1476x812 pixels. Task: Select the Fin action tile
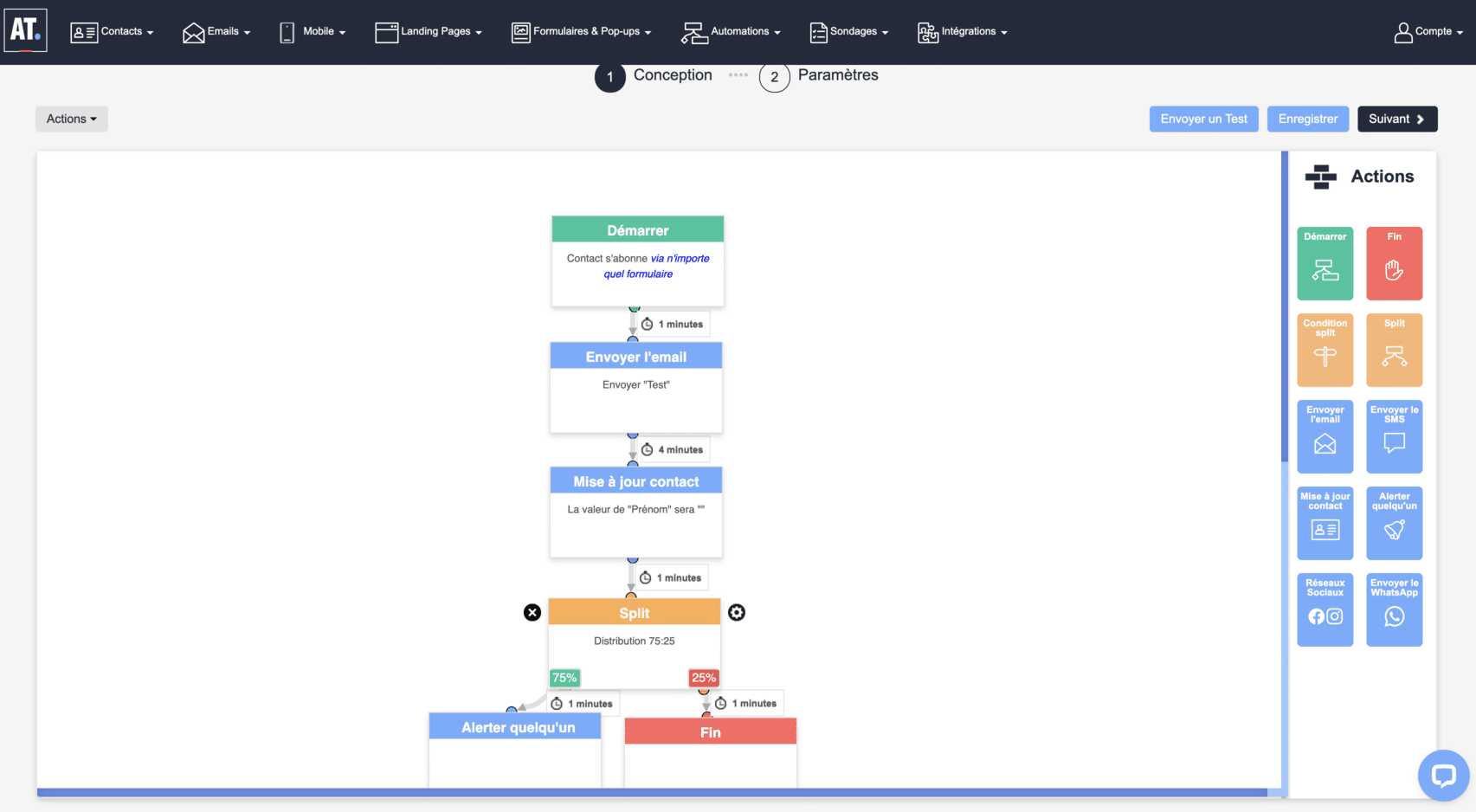[x=1394, y=263]
